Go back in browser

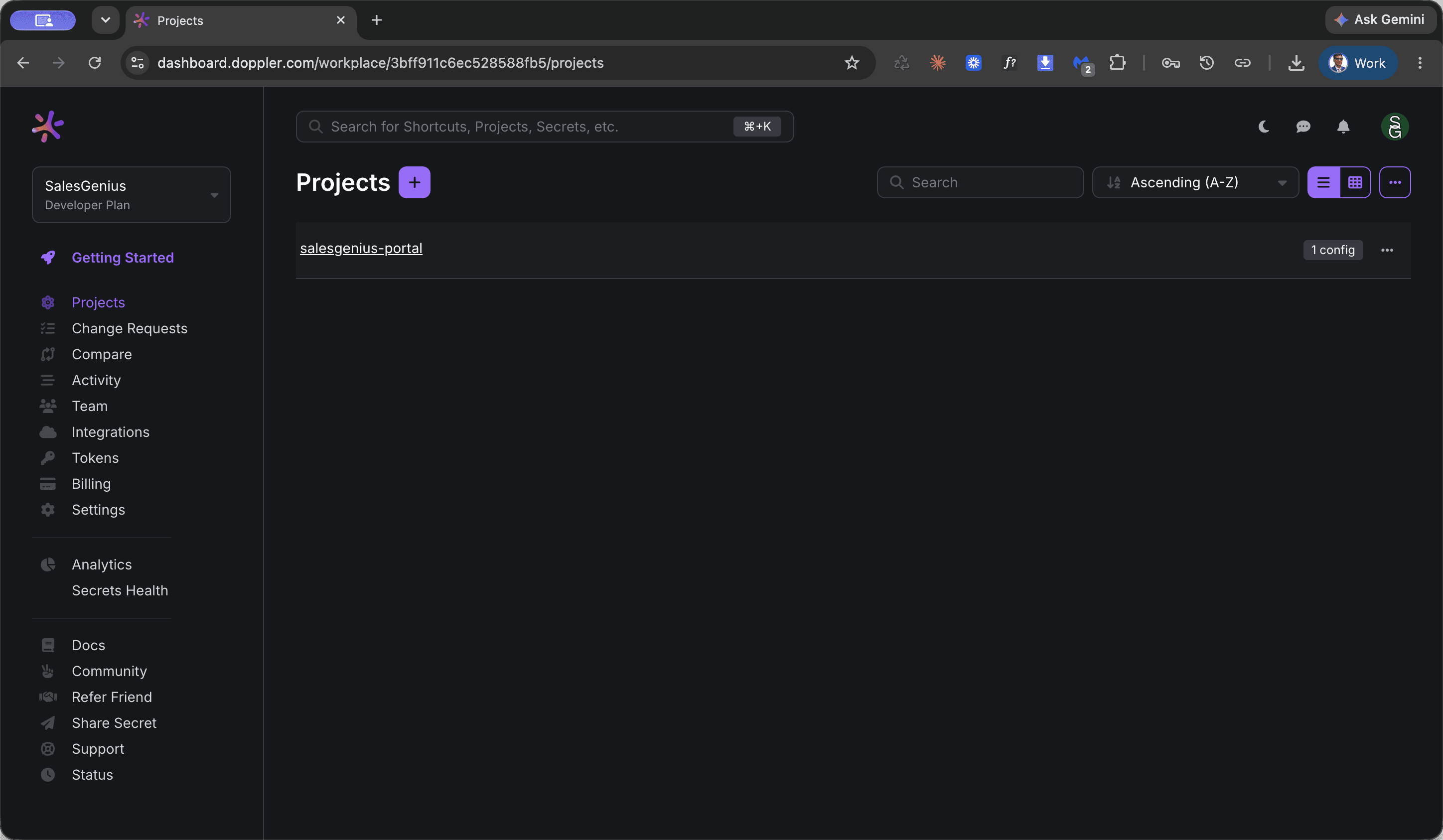coord(23,63)
